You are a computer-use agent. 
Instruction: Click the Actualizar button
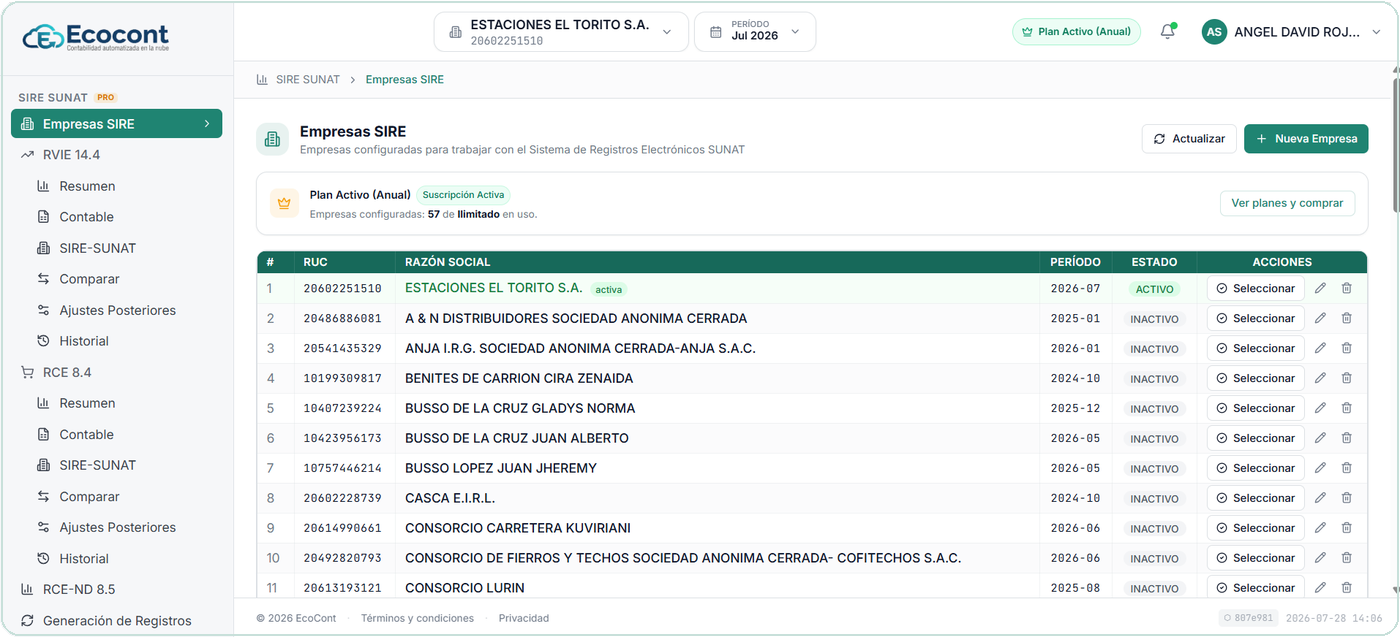point(1189,139)
